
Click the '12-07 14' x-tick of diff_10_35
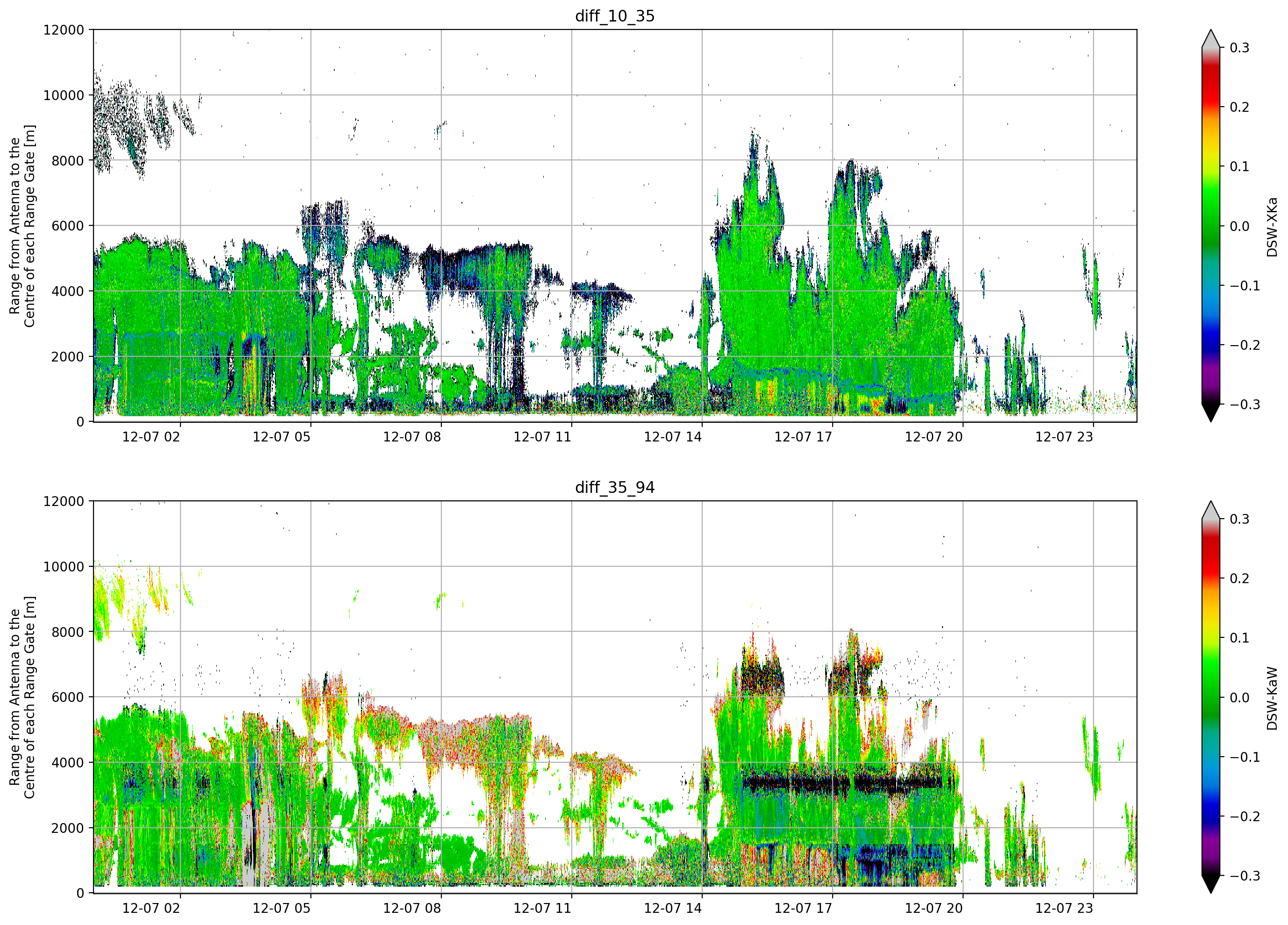[x=673, y=437]
